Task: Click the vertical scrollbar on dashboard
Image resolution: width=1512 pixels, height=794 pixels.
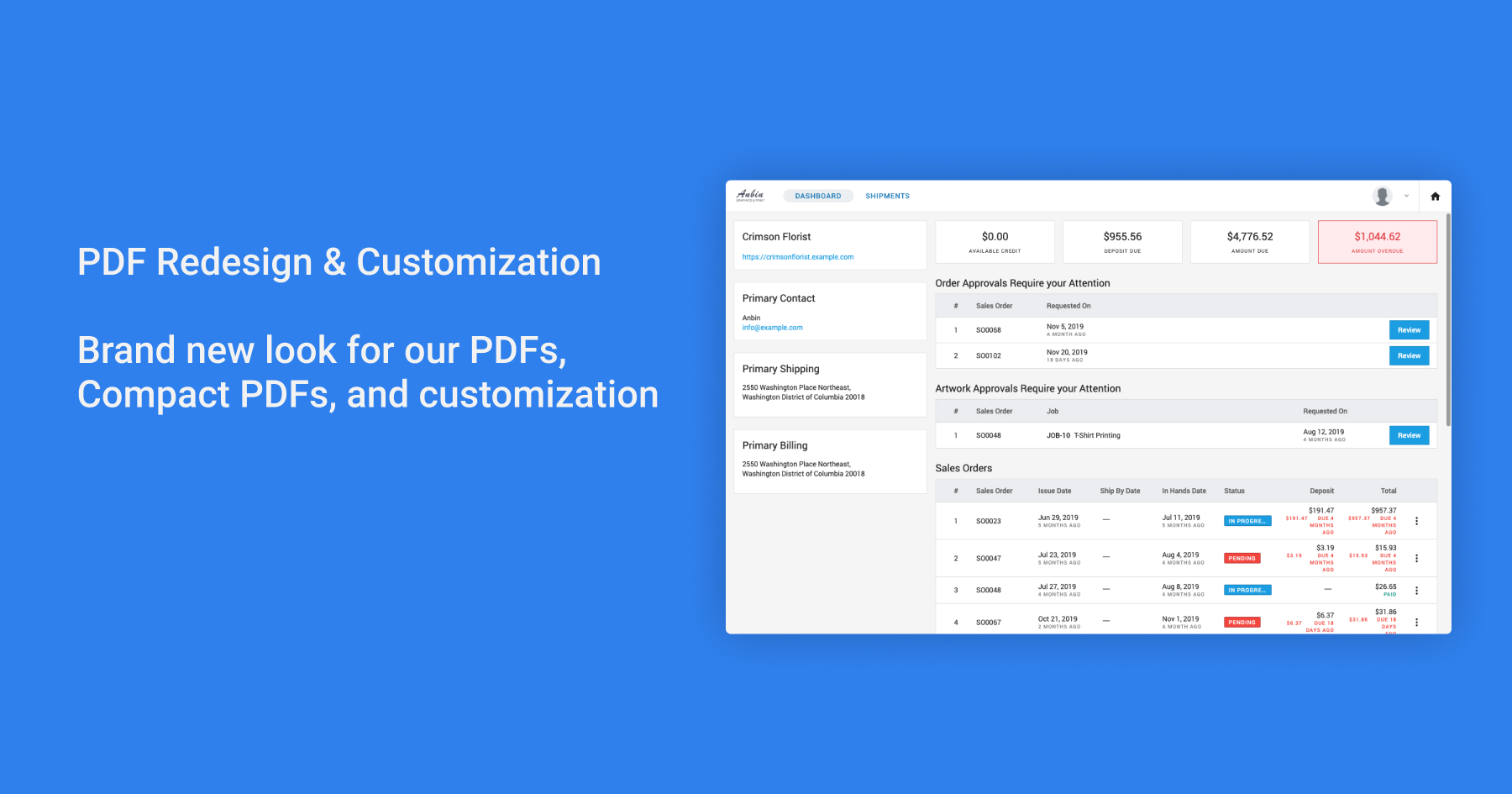Action: coord(1447,319)
